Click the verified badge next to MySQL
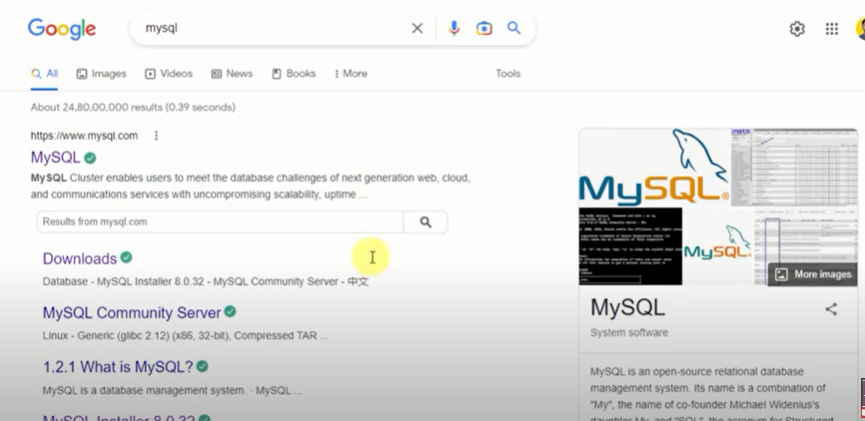865x421 pixels. (x=90, y=158)
